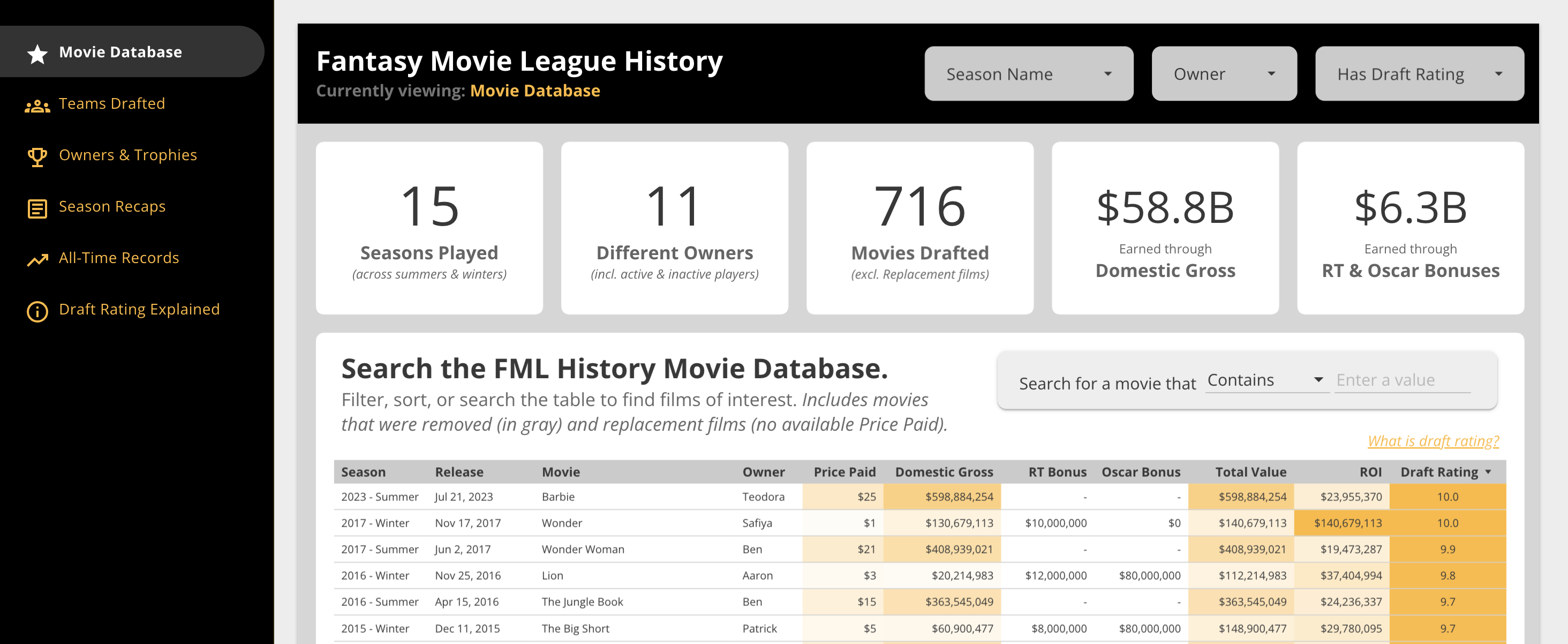The height and width of the screenshot is (644, 1568).
Task: Sort table by Release column header
Action: click(459, 471)
